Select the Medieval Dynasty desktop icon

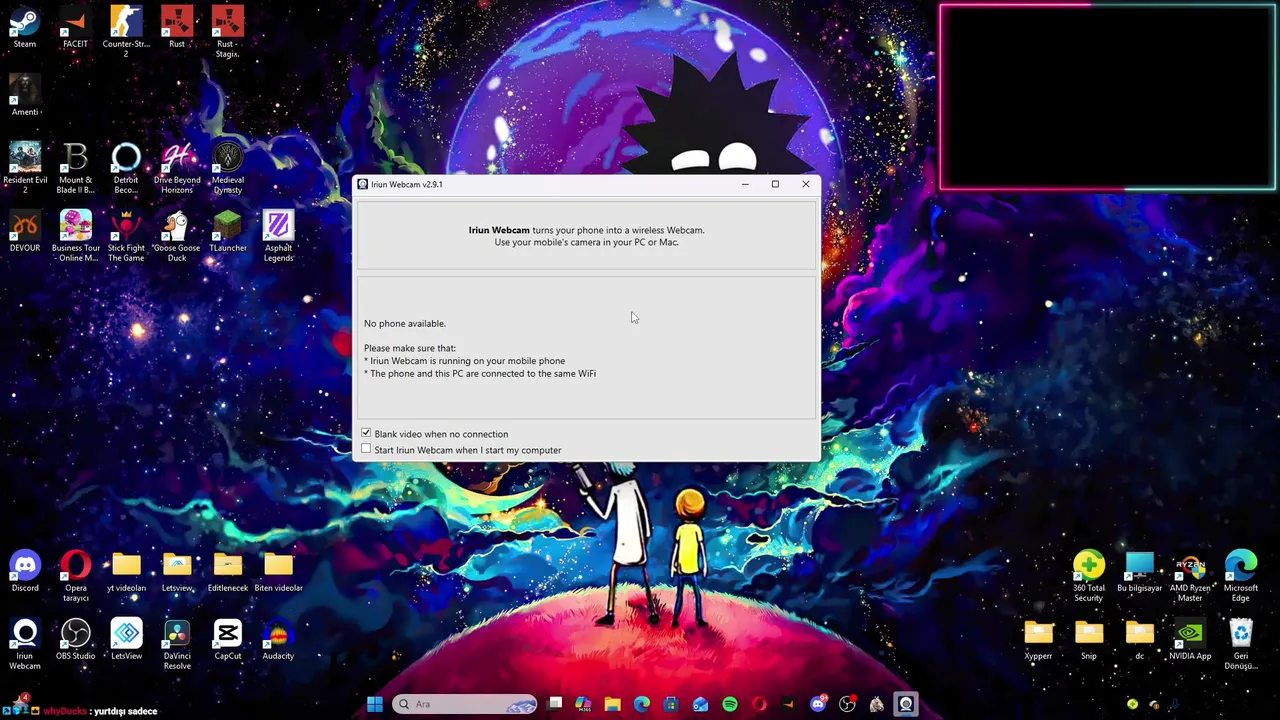[227, 168]
